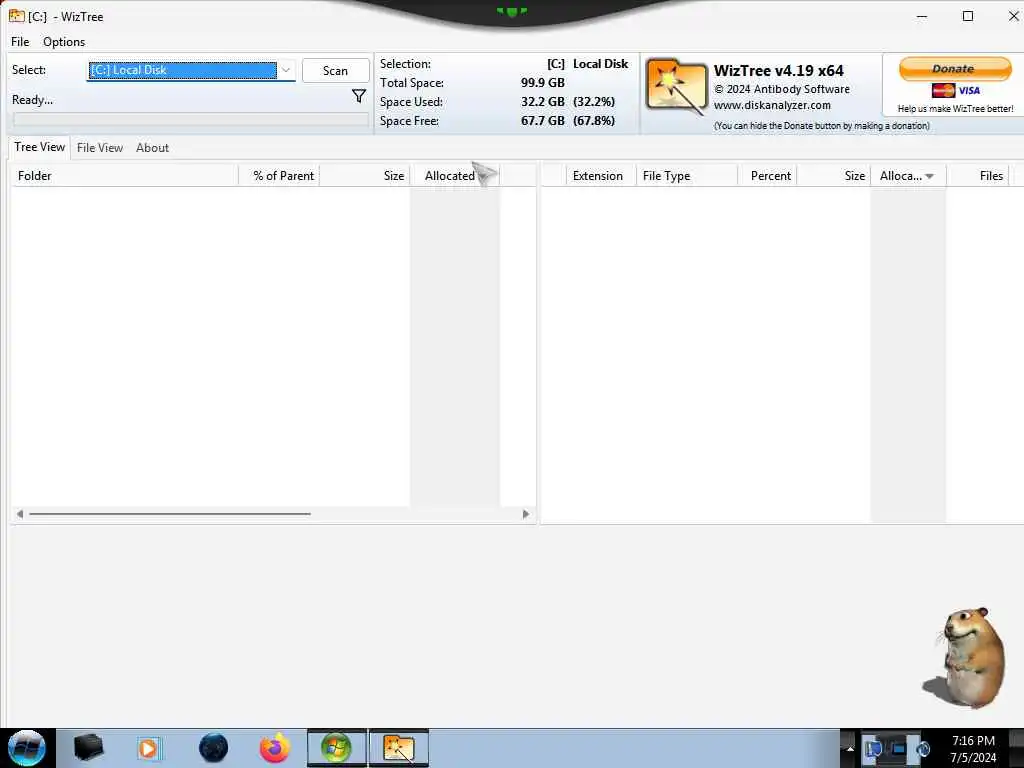Click the horizontal scrollbar thumb

pyautogui.click(x=170, y=514)
